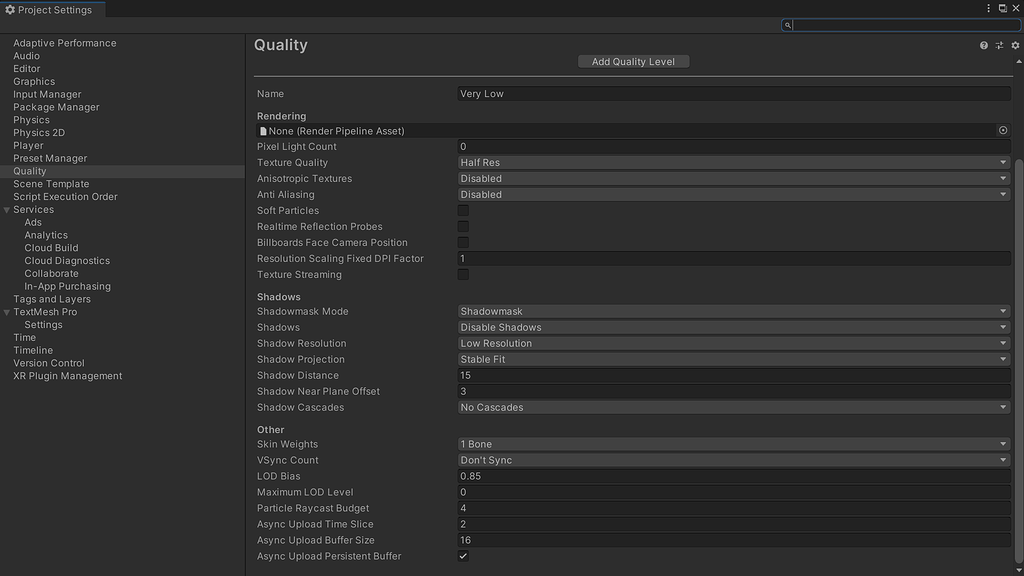Click the search magnifier icon
Image resolution: width=1024 pixels, height=576 pixels.
click(x=788, y=25)
